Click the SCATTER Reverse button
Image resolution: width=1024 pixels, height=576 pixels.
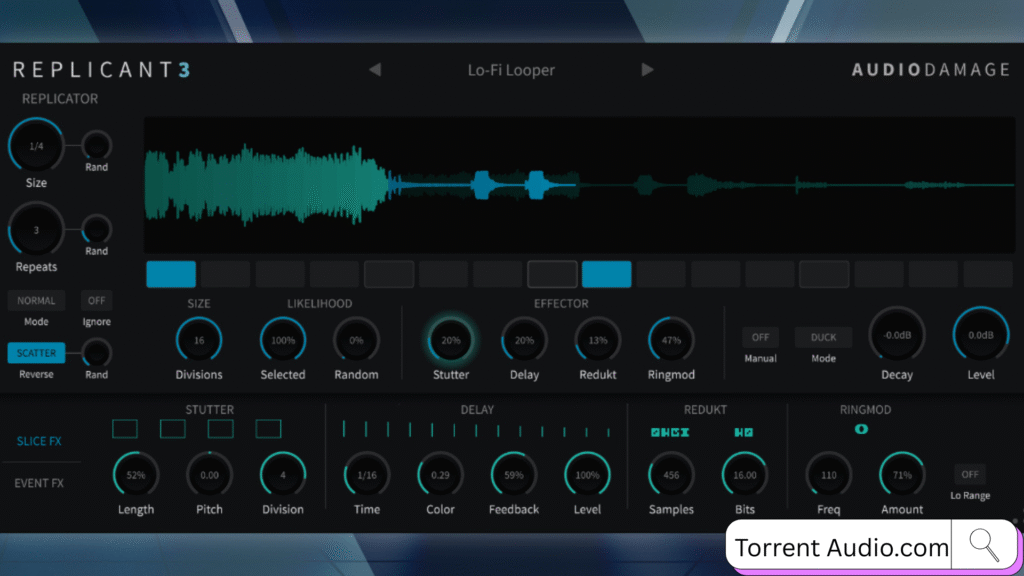pos(37,353)
